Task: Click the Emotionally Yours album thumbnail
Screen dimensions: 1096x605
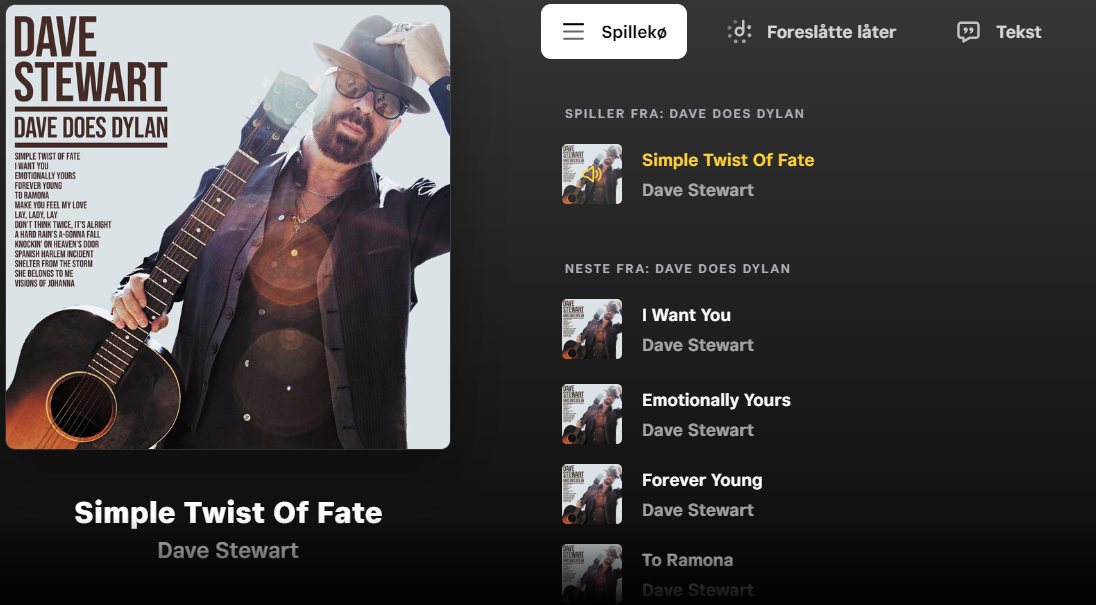Action: [x=592, y=414]
